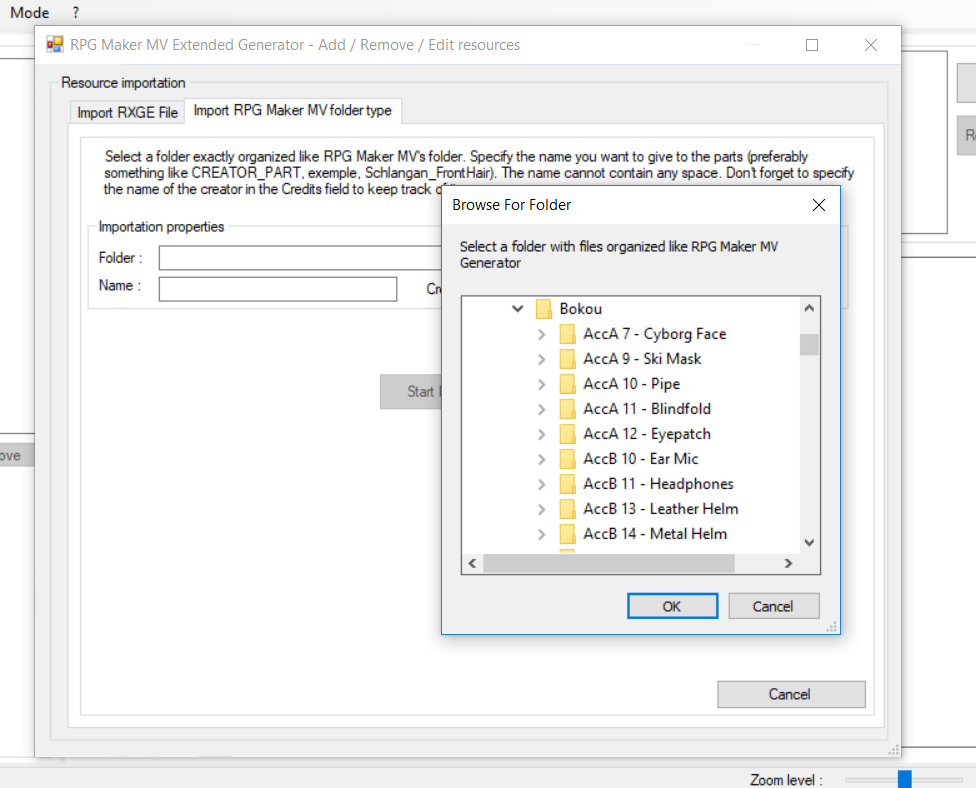Image resolution: width=976 pixels, height=788 pixels.
Task: Click the horizontal scrollbar thumb in folder tree
Action: tap(609, 563)
